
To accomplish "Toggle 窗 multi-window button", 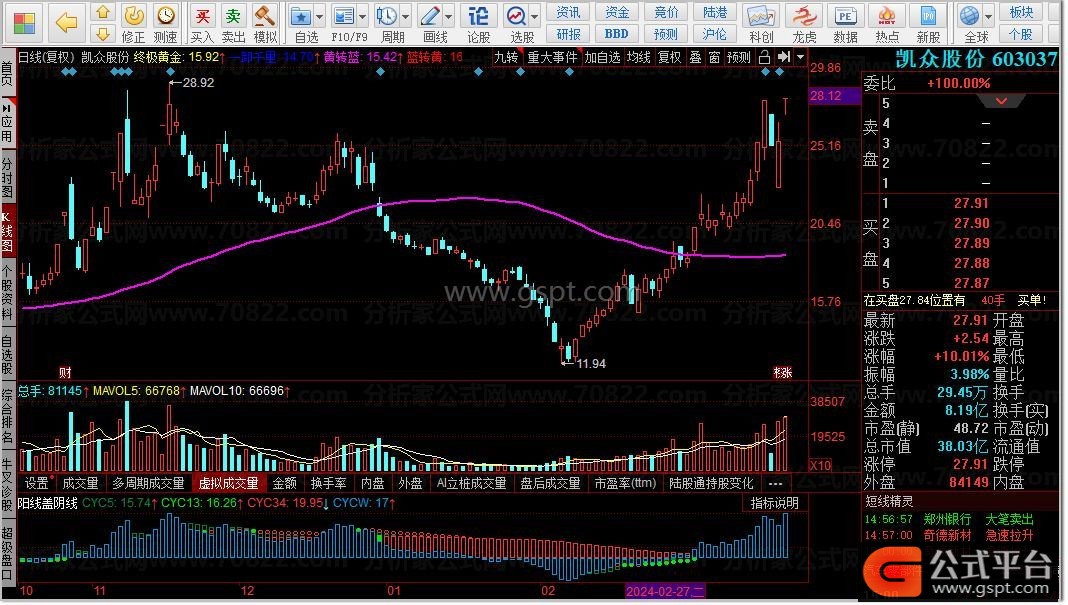I will point(714,57).
